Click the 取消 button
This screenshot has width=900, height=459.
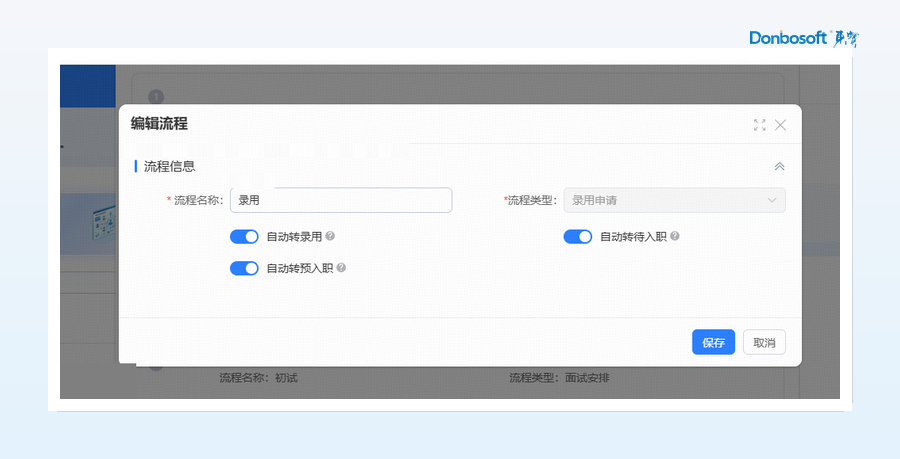[x=764, y=342]
